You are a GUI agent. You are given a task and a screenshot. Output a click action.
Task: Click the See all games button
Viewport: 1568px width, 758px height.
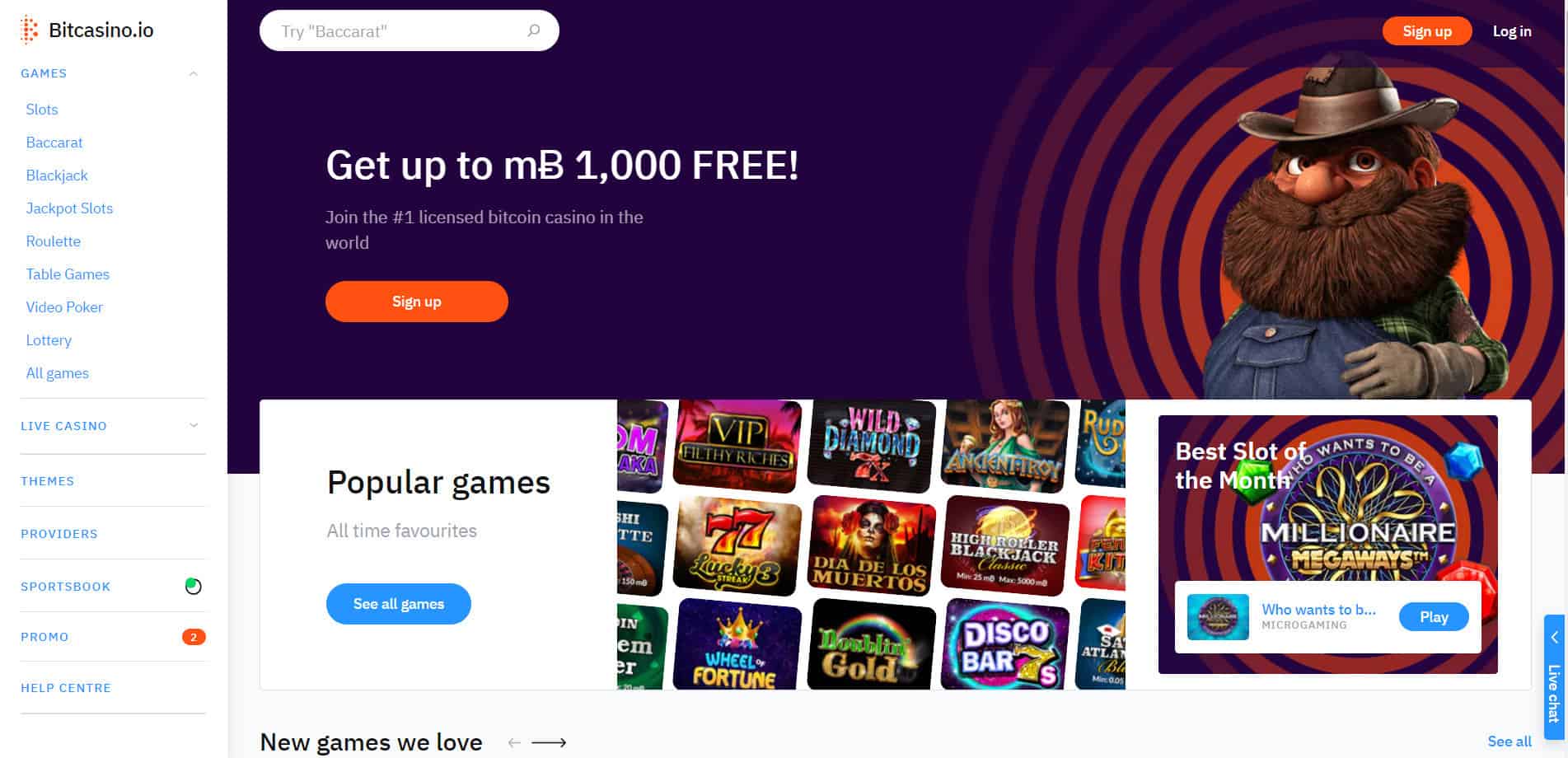(x=399, y=604)
